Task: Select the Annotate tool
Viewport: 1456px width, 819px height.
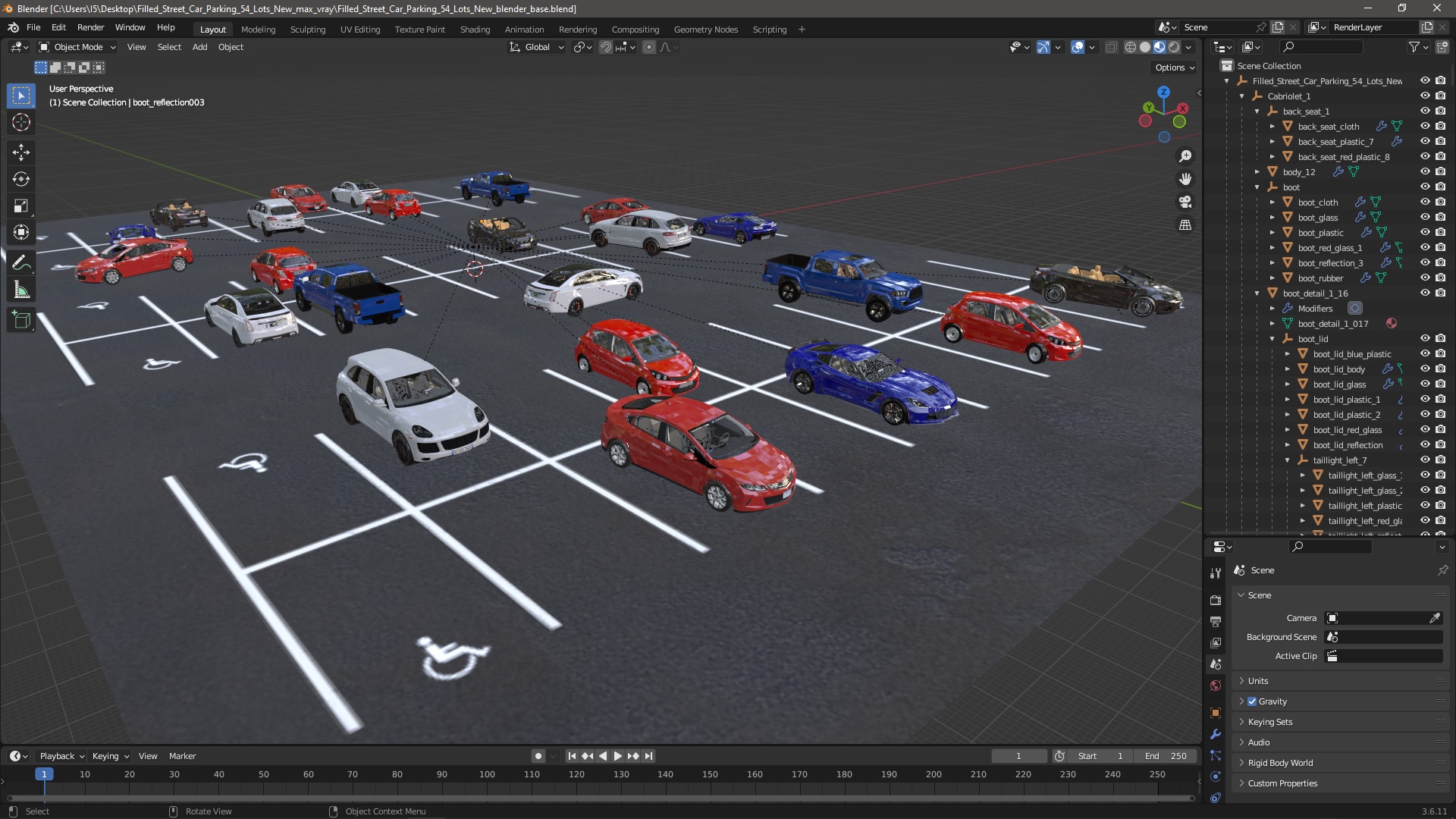Action: pos(21,263)
